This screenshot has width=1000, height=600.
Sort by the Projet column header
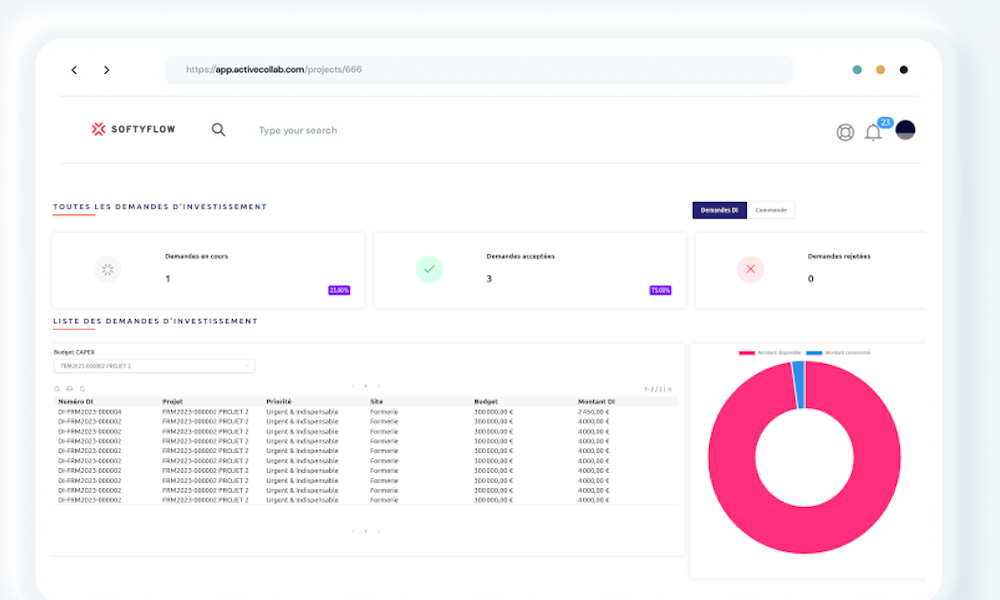(x=172, y=402)
